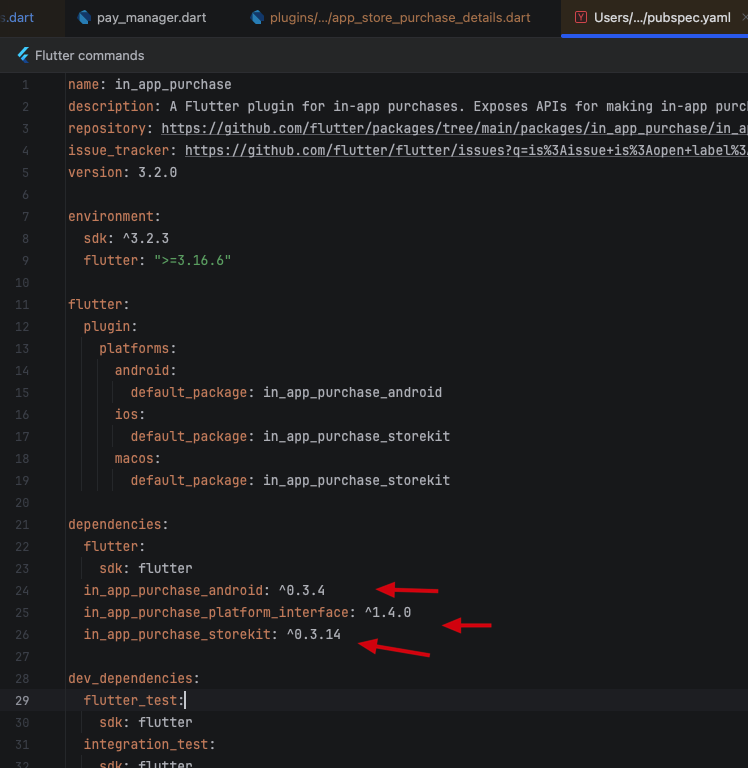
Task: Click line number 29 in the gutter
Action: 22,700
